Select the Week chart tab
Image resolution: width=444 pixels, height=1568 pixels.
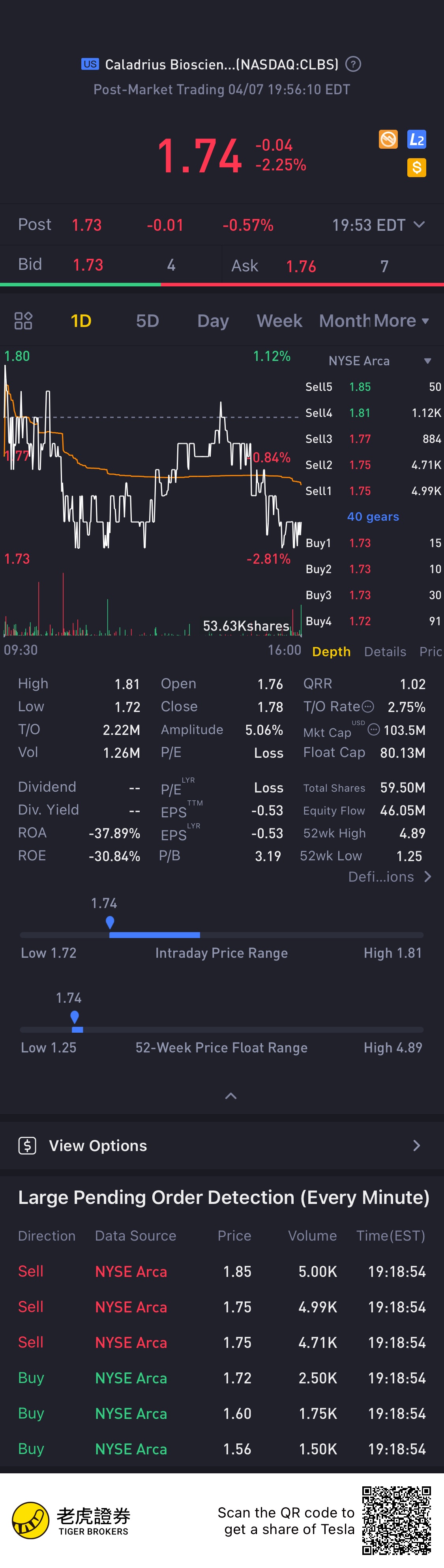click(x=279, y=321)
